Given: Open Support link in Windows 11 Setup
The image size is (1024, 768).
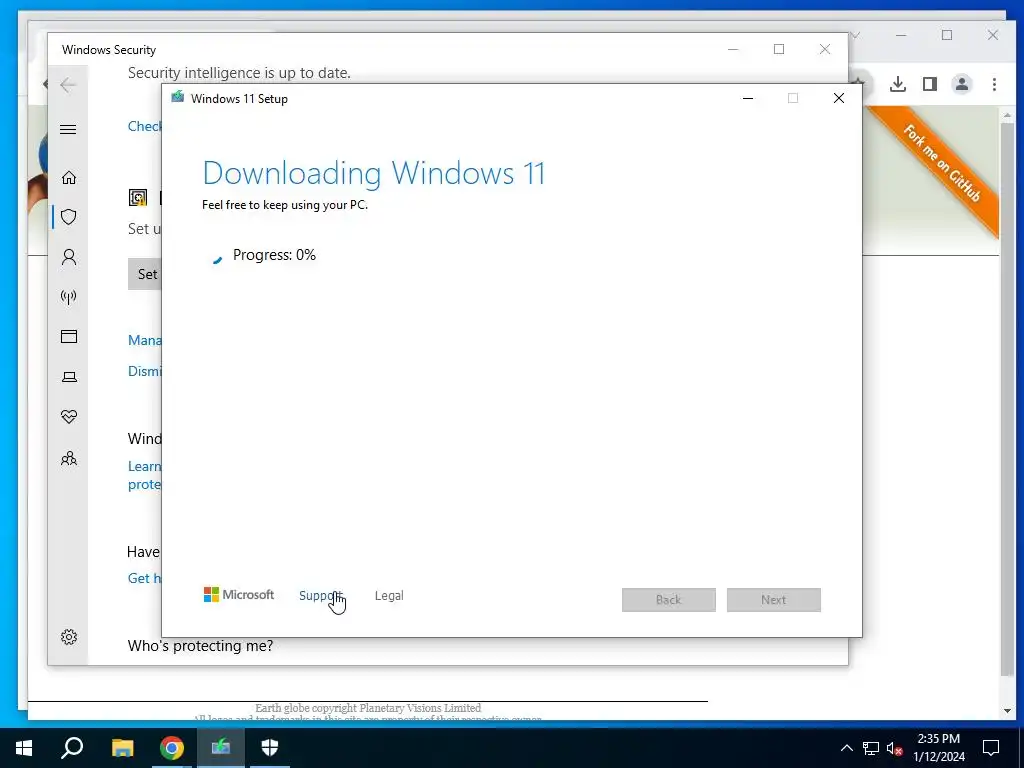Looking at the screenshot, I should click(x=320, y=596).
